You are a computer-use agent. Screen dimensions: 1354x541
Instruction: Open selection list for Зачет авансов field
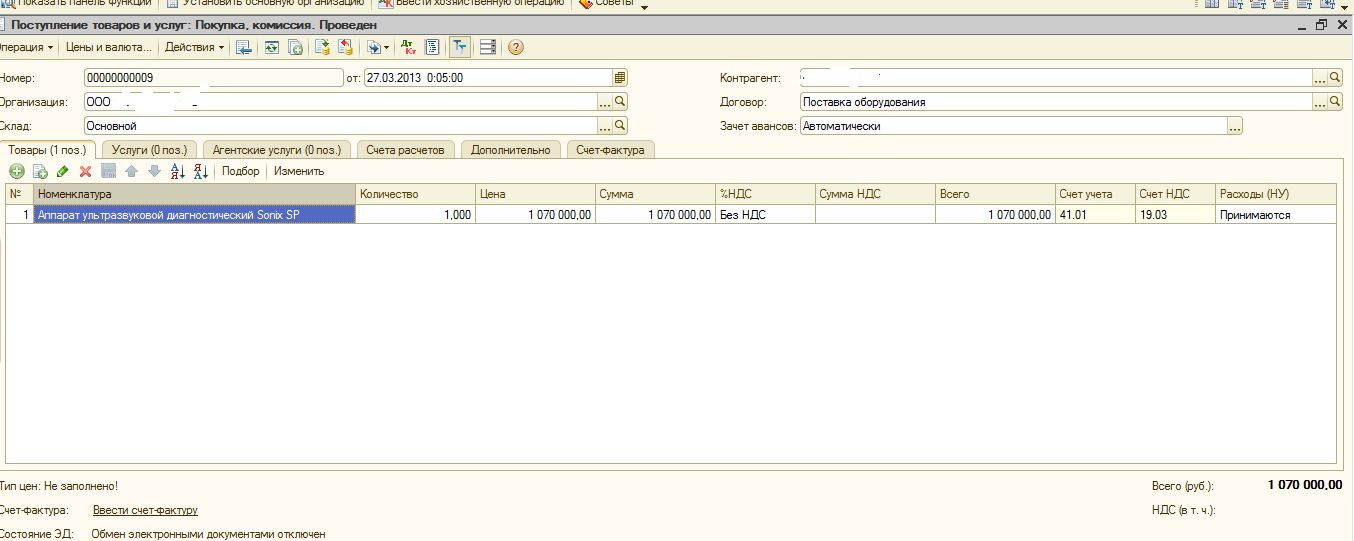tap(1235, 126)
